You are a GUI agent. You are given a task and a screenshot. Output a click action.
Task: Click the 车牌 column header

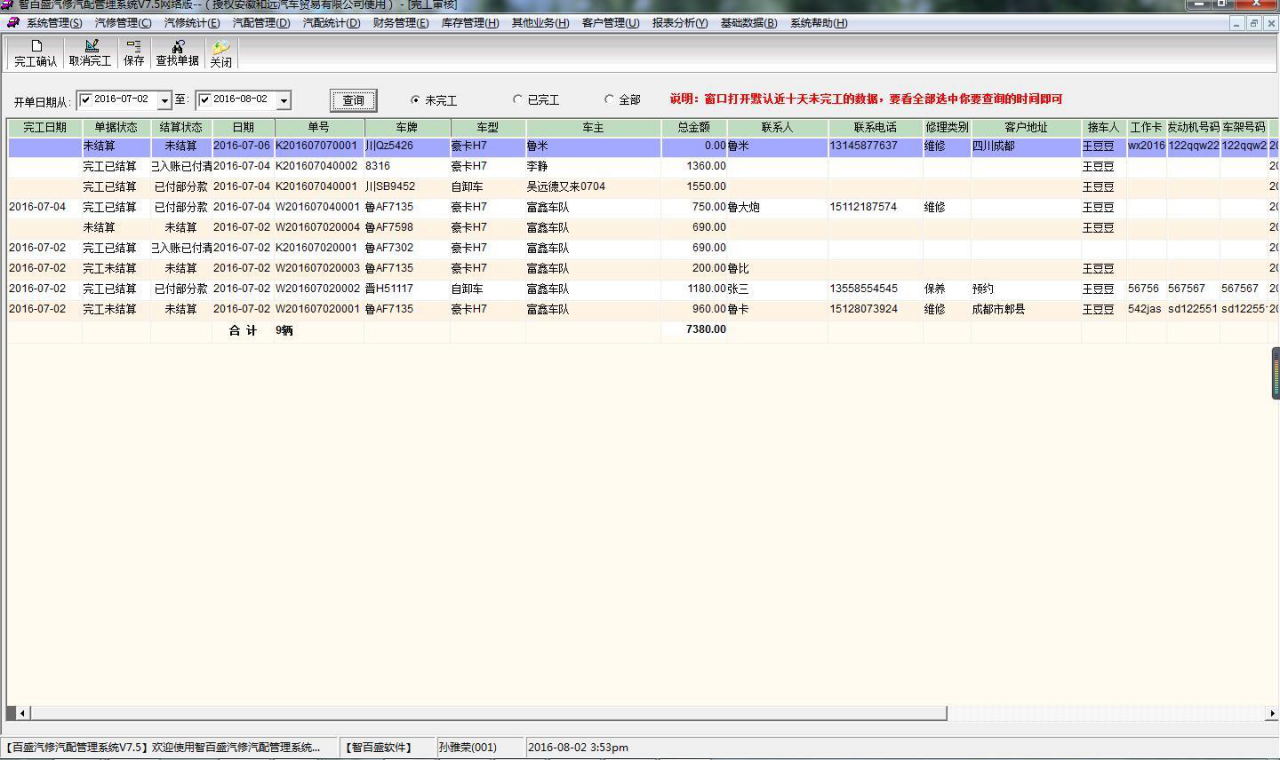pyautogui.click(x=407, y=128)
